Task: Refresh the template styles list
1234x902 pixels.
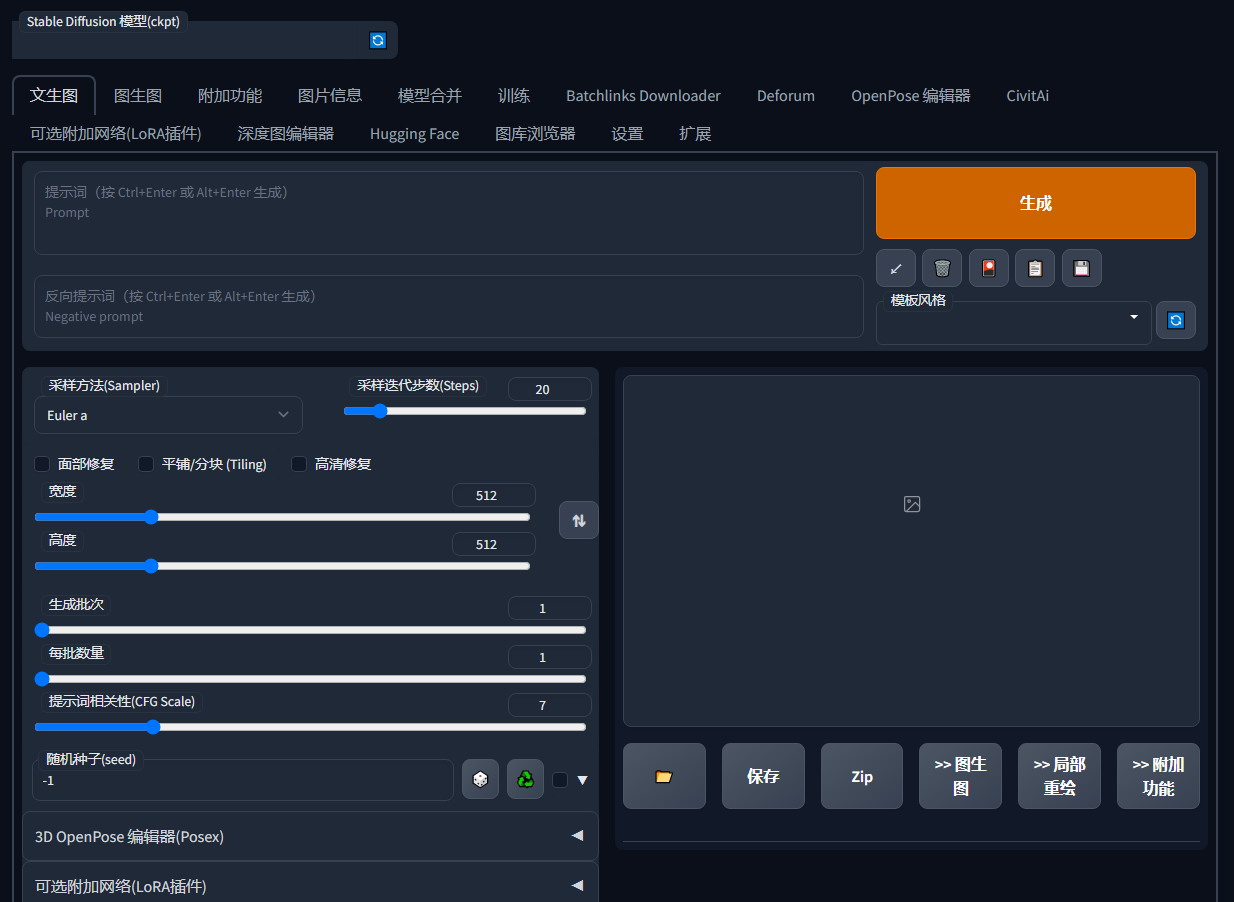Action: coord(1176,320)
